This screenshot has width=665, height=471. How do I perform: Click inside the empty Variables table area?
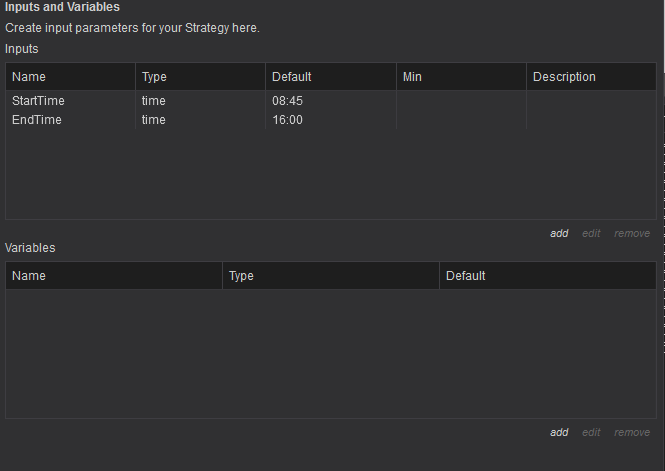click(330, 353)
